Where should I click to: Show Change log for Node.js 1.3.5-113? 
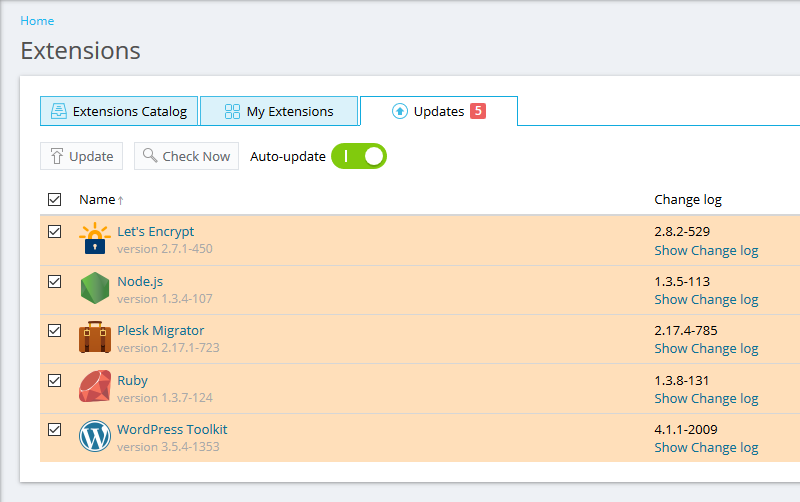pyautogui.click(x=706, y=299)
